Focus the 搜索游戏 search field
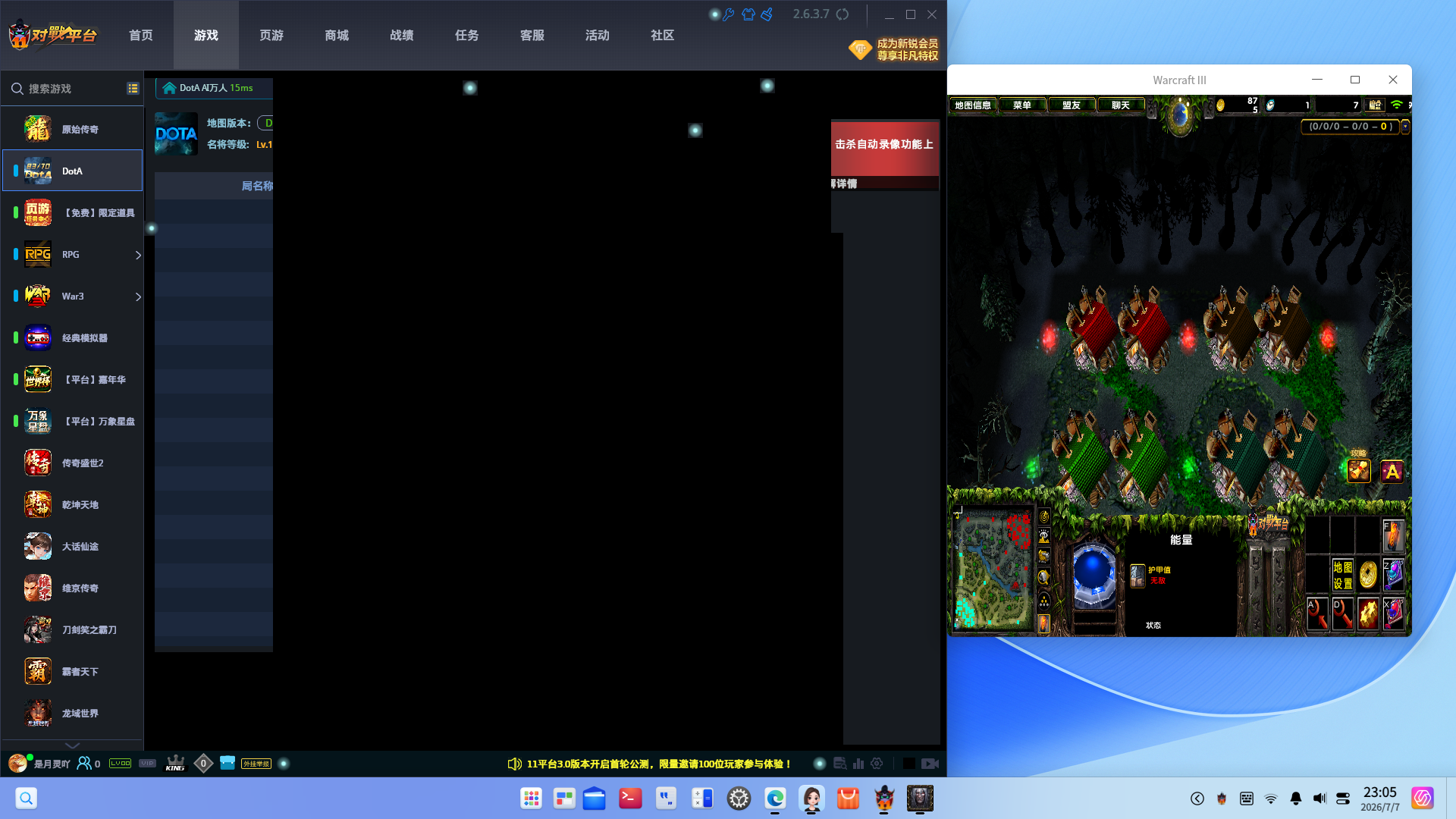 point(67,89)
